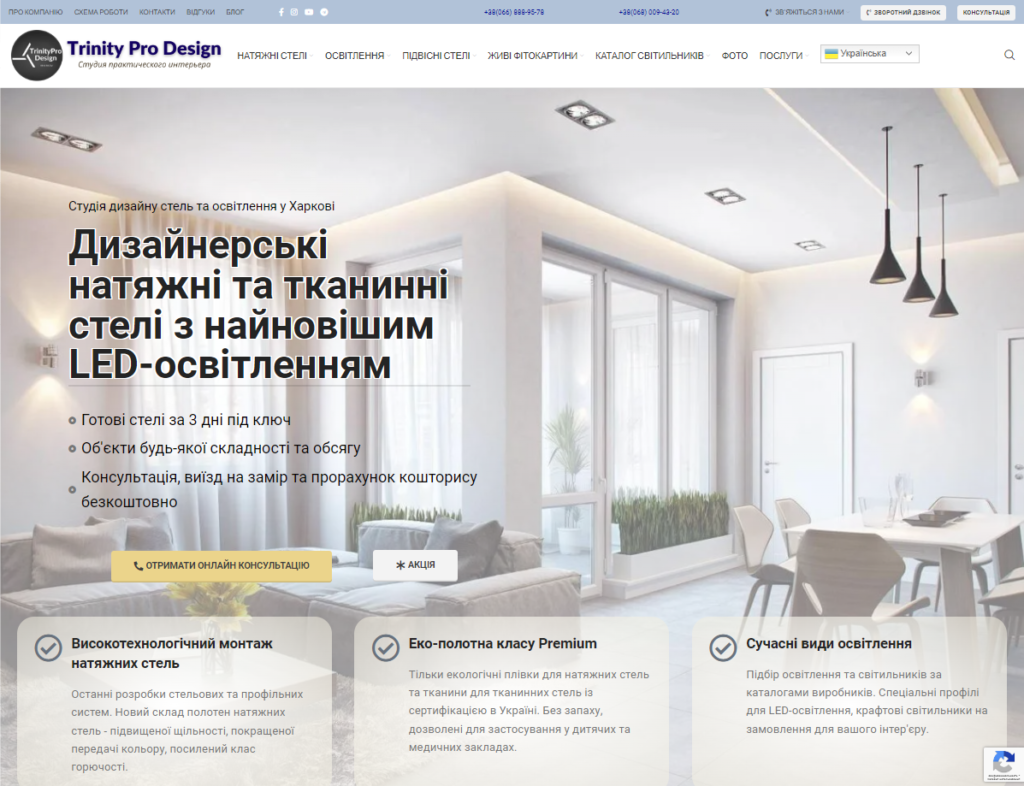Expand the Натяжні стелі menu
1024x786 pixels.
coord(273,56)
